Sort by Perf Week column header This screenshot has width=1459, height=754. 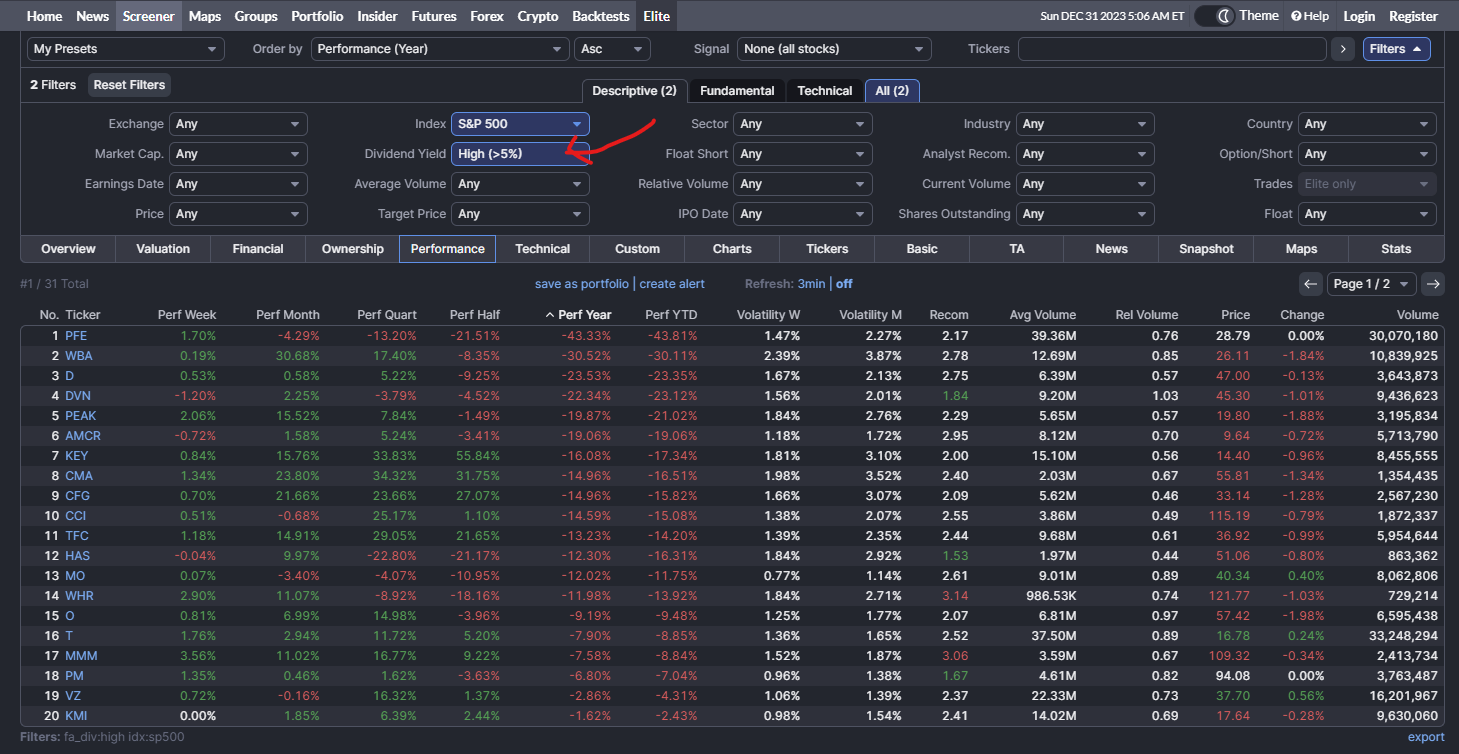pos(187,315)
